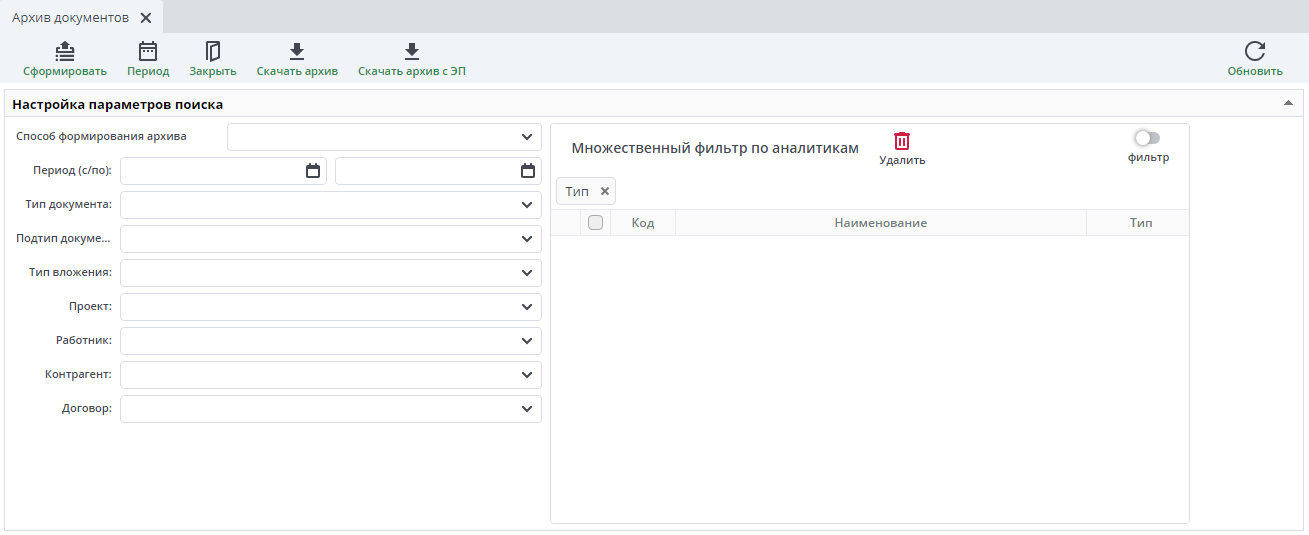
Task: Refresh using the Обновить icon
Action: tap(1255, 52)
